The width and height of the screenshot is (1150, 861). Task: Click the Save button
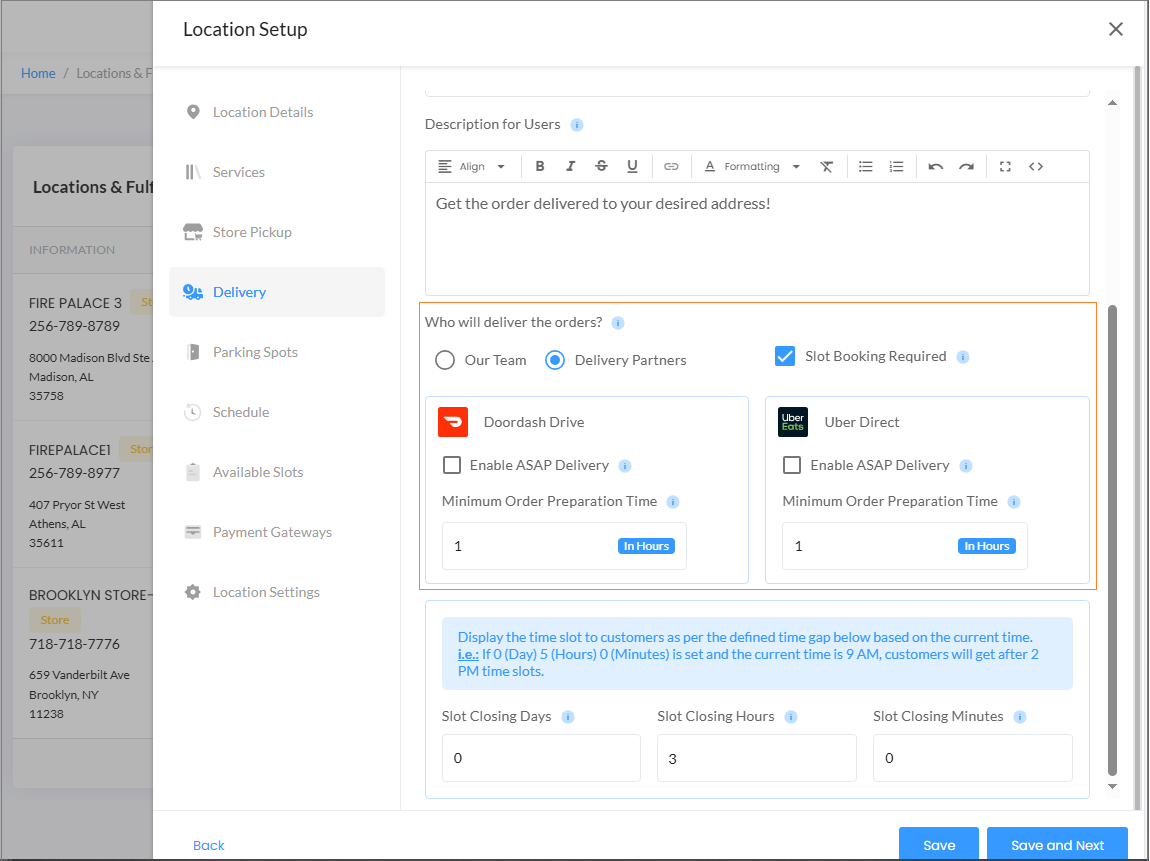939,845
